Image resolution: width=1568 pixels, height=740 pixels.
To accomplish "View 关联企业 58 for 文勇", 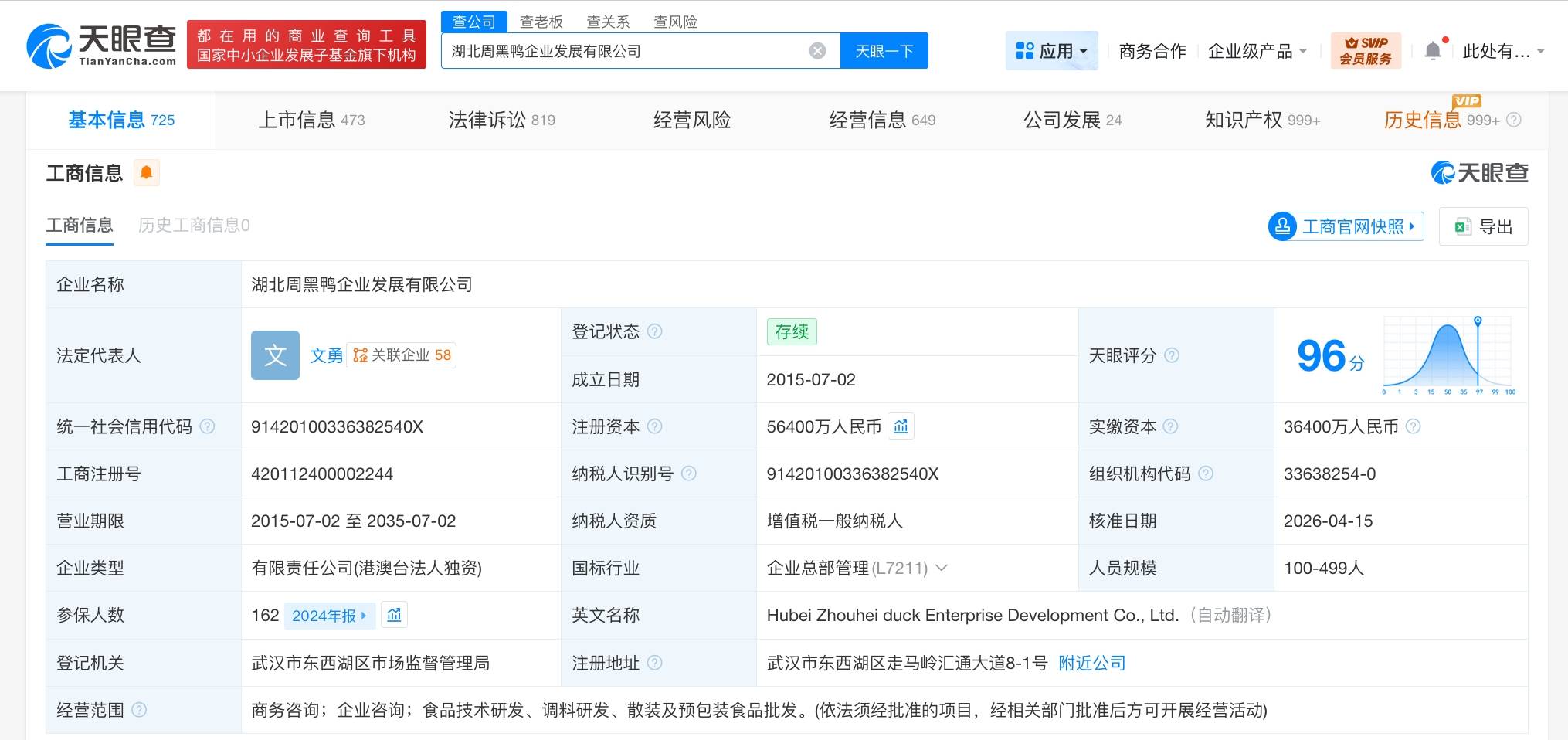I will click(402, 355).
